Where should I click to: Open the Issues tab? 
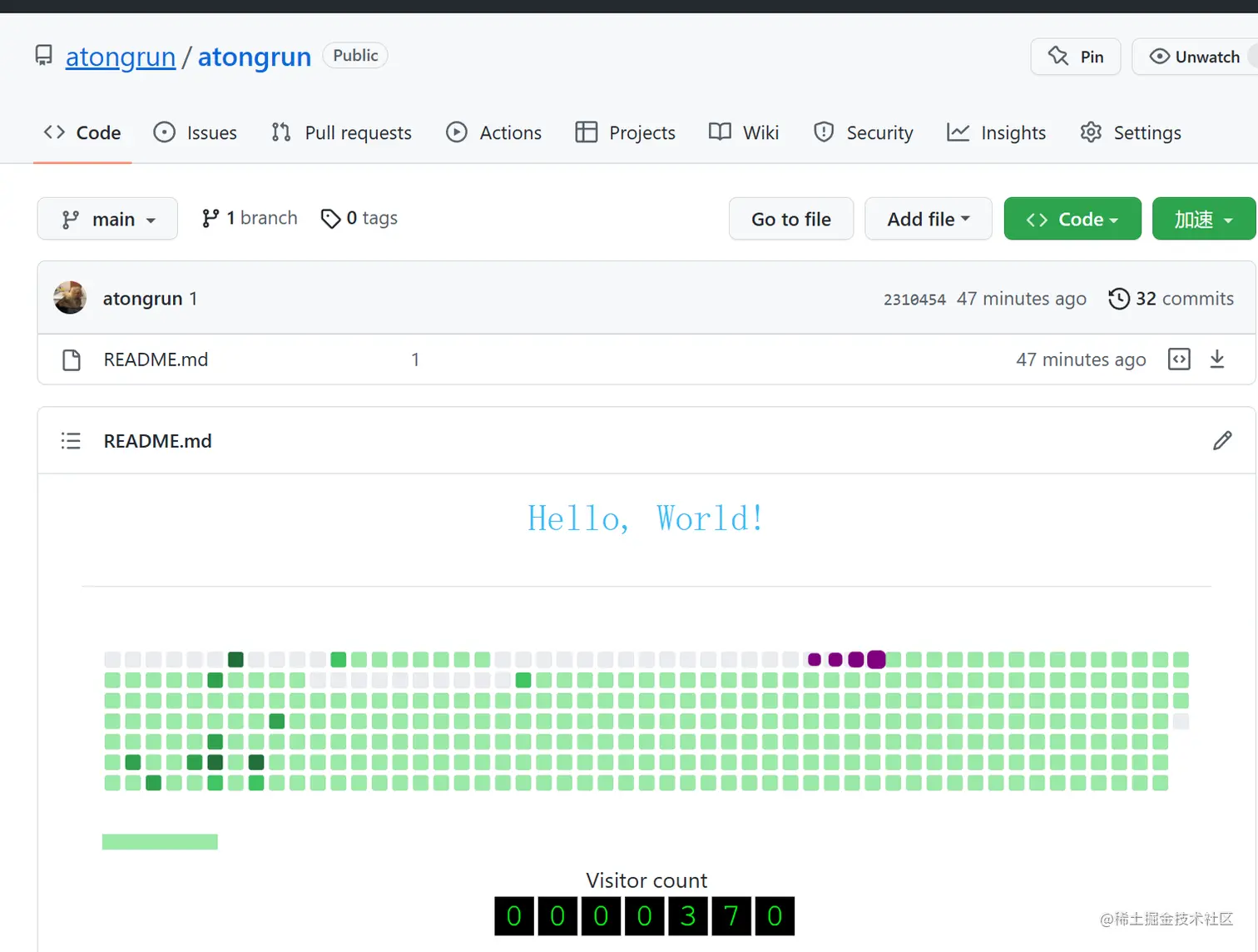[196, 132]
